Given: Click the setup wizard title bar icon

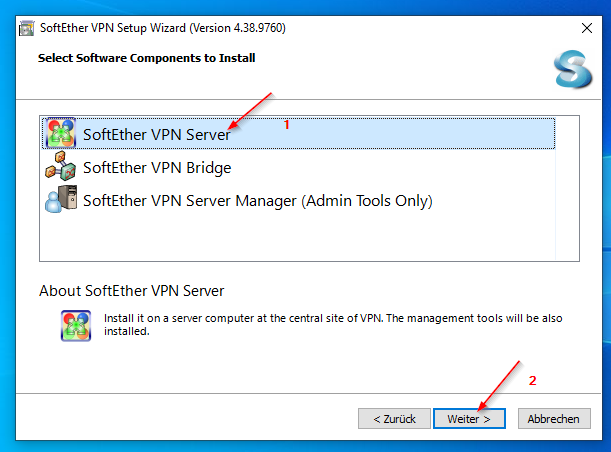Looking at the screenshot, I should point(26,28).
